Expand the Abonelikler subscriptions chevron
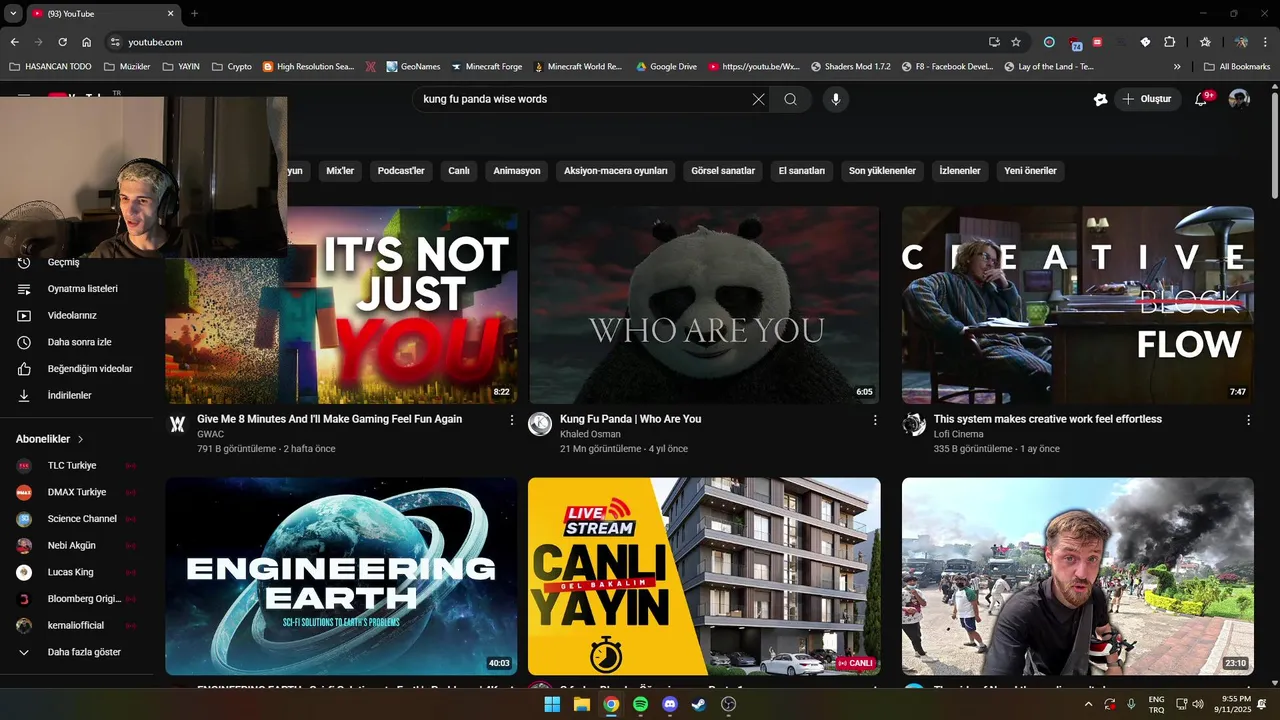This screenshot has width=1280, height=720. pos(81,439)
